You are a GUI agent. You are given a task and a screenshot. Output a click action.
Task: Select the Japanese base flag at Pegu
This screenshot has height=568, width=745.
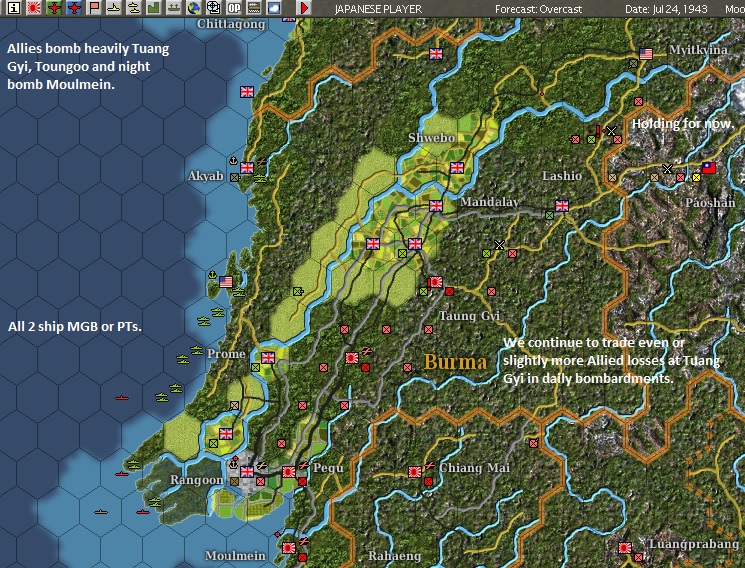(x=289, y=472)
